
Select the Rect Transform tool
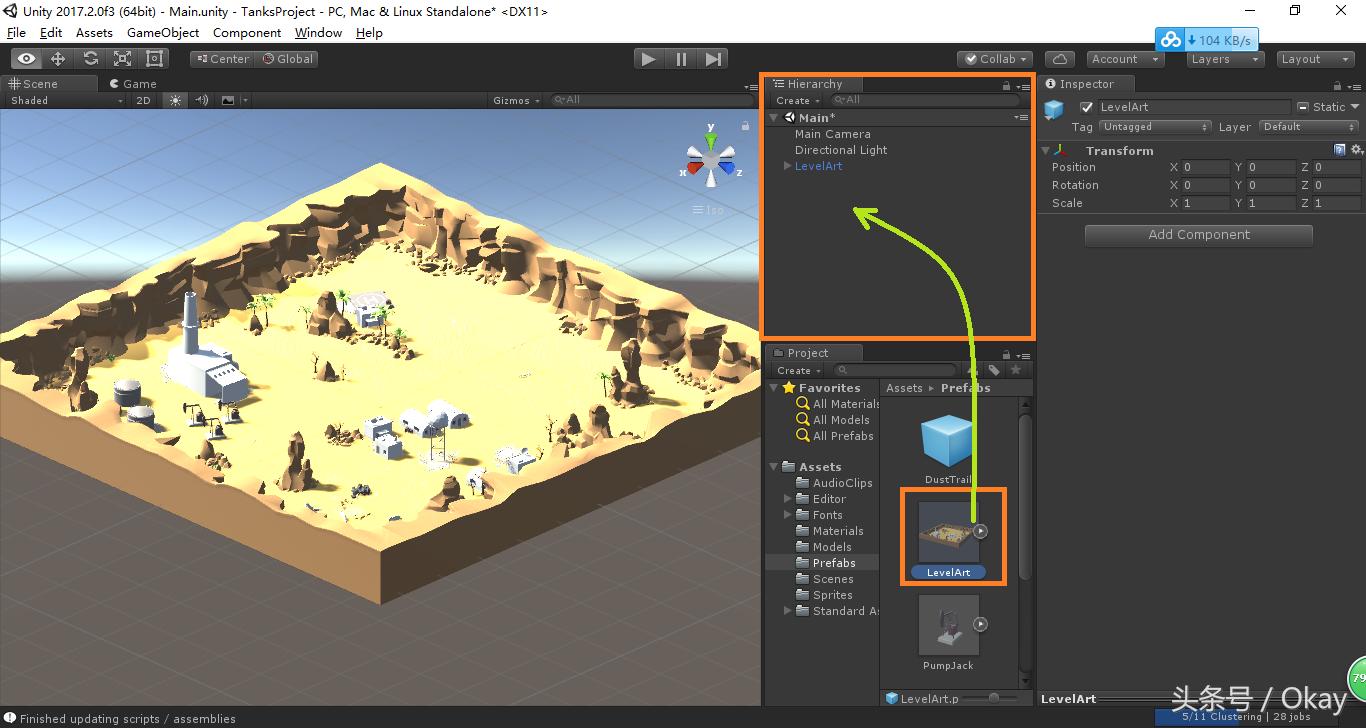[153, 58]
